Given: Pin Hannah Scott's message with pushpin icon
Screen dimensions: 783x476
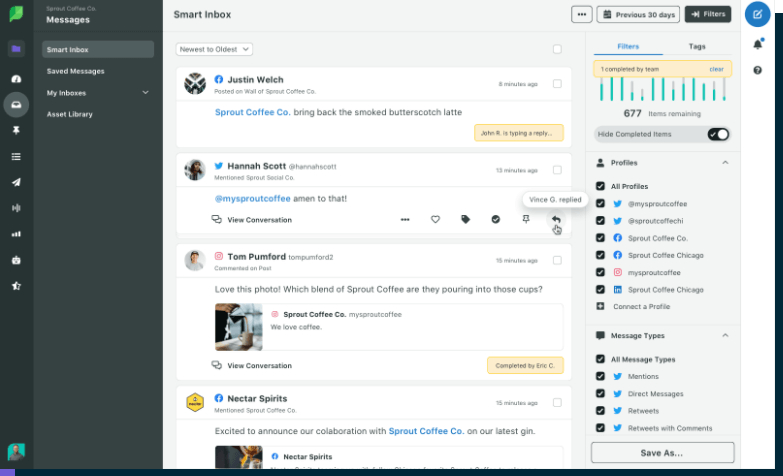Looking at the screenshot, I should [526, 219].
